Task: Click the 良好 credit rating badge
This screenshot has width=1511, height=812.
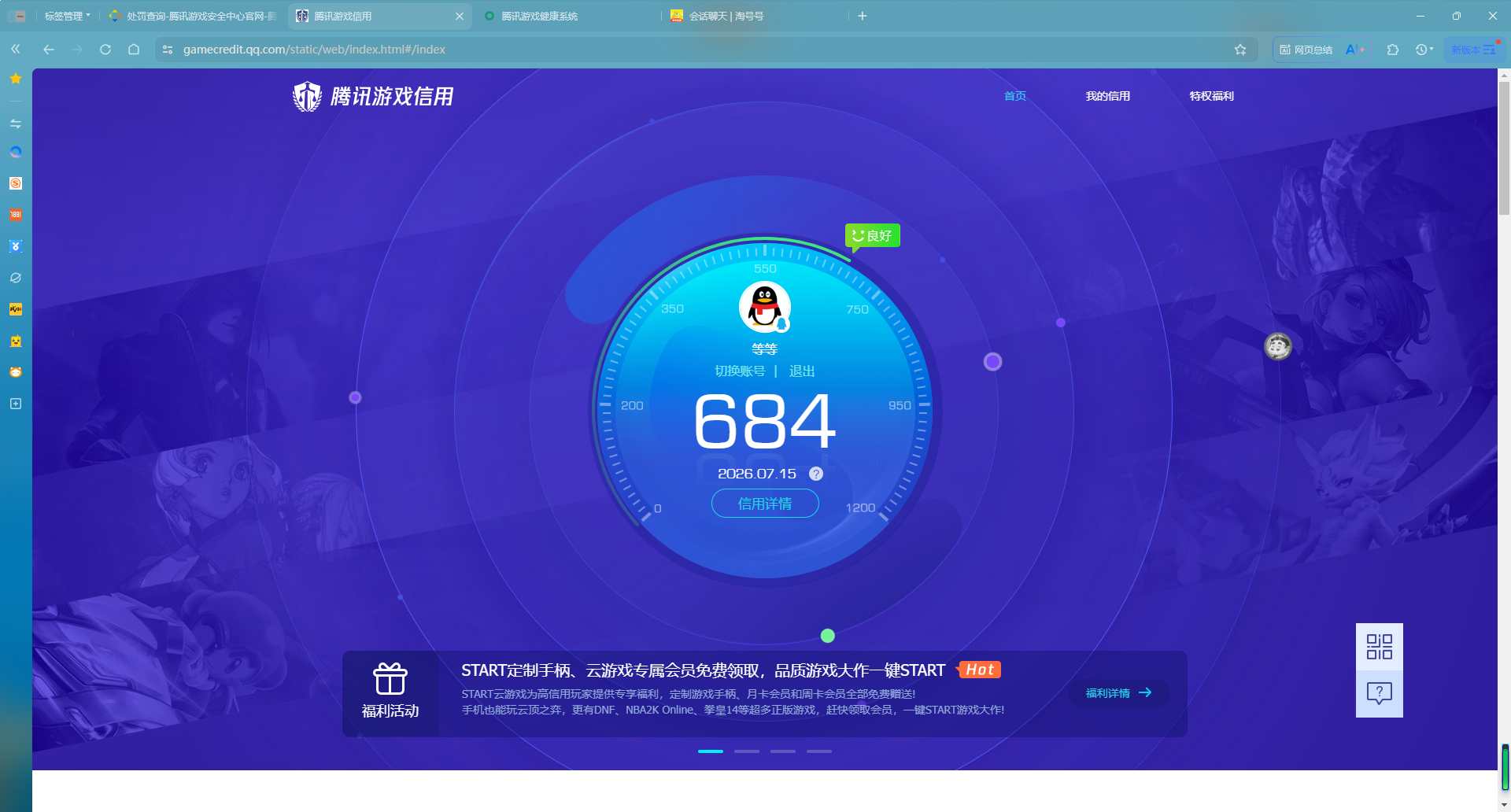Action: click(873, 235)
